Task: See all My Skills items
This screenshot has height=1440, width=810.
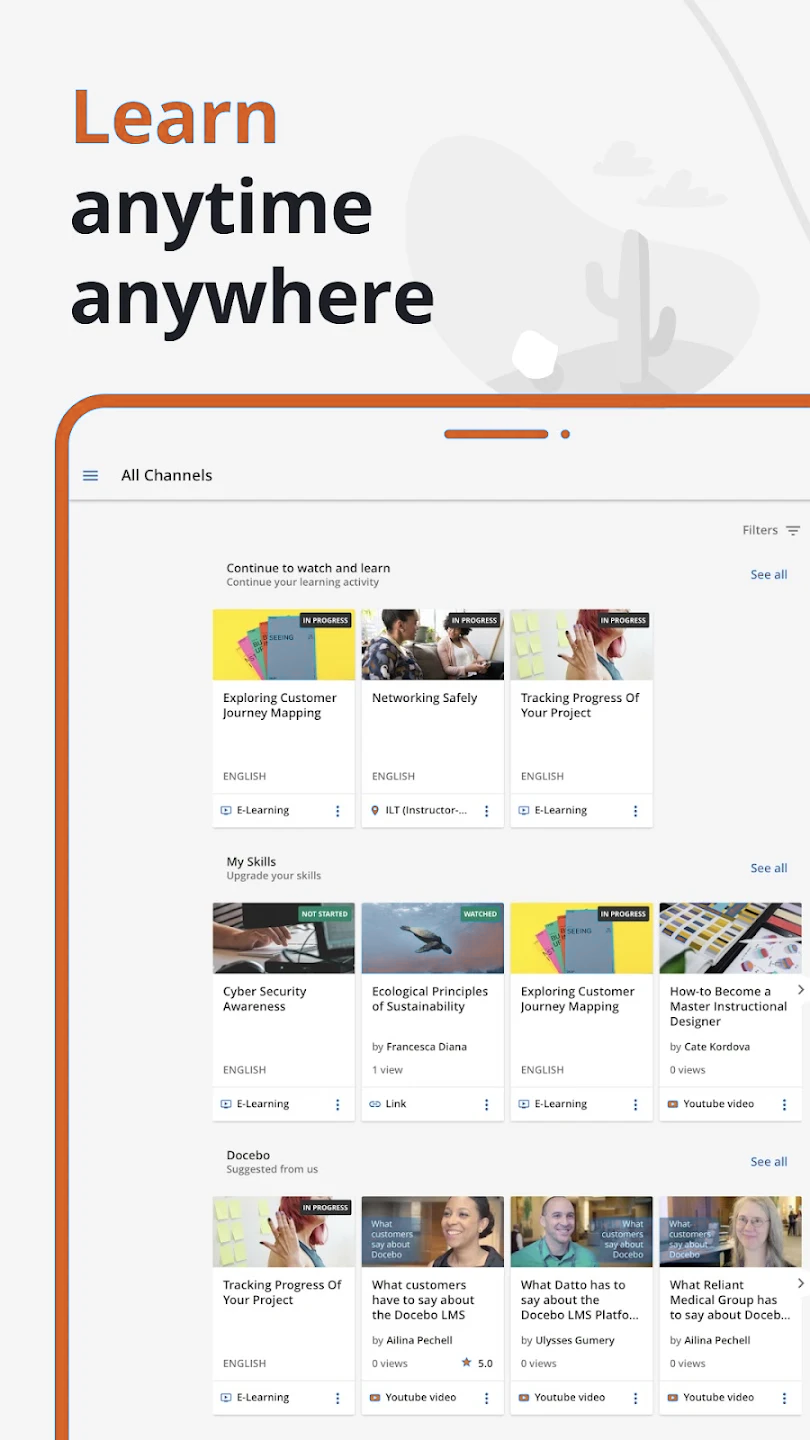Action: tap(769, 868)
